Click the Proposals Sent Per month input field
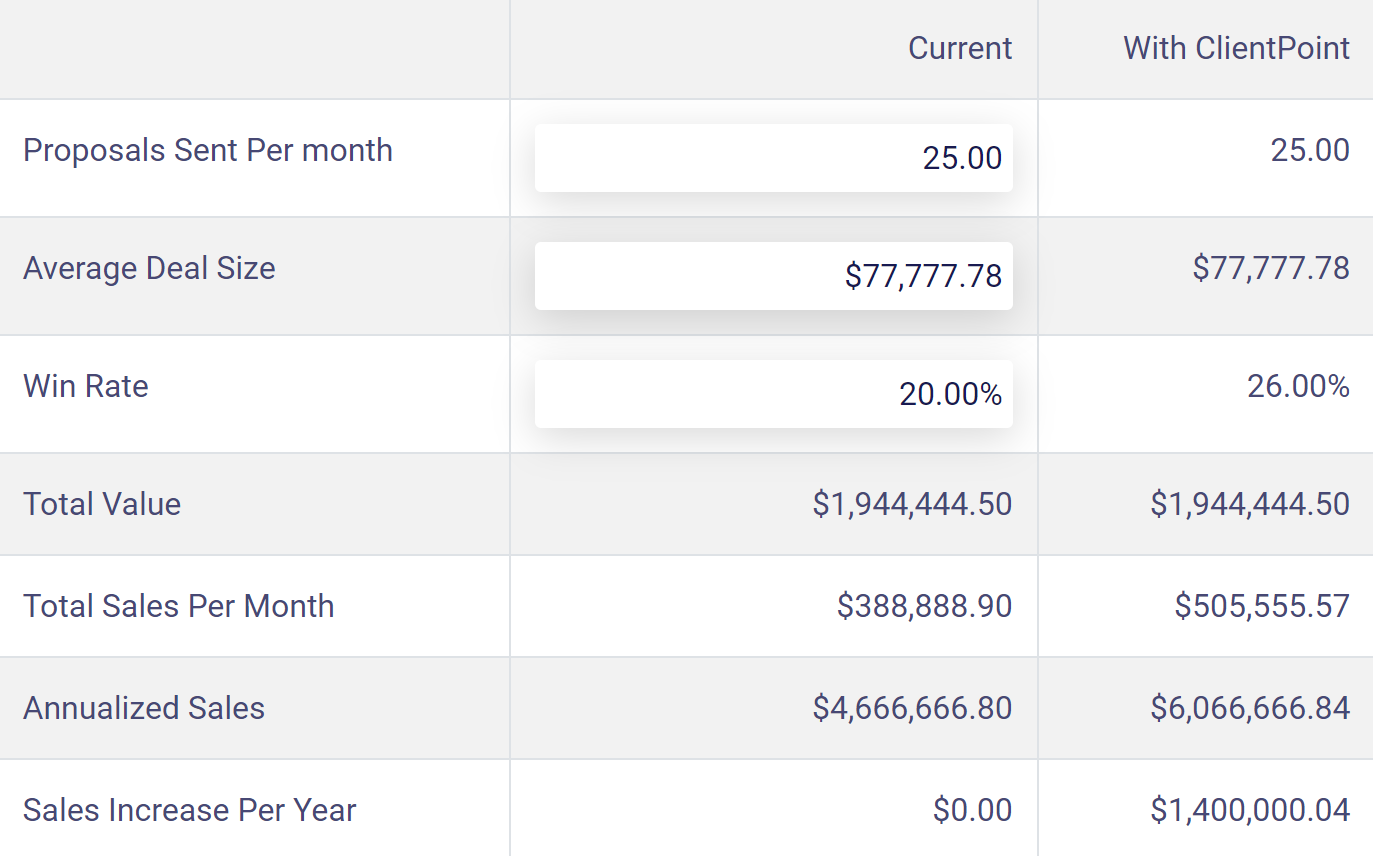Screen dimensions: 1373x856 (x=773, y=158)
